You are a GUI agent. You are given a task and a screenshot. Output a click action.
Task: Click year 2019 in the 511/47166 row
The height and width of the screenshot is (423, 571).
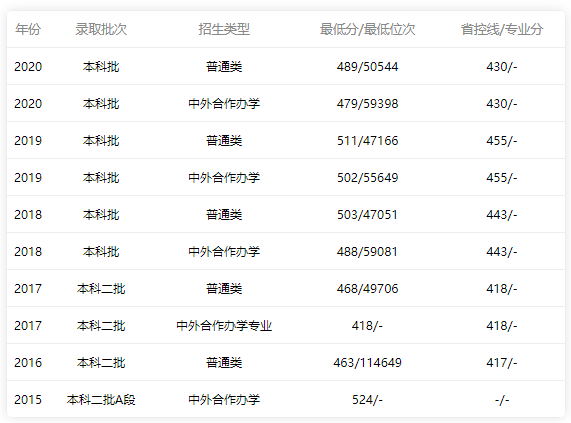coord(28,141)
